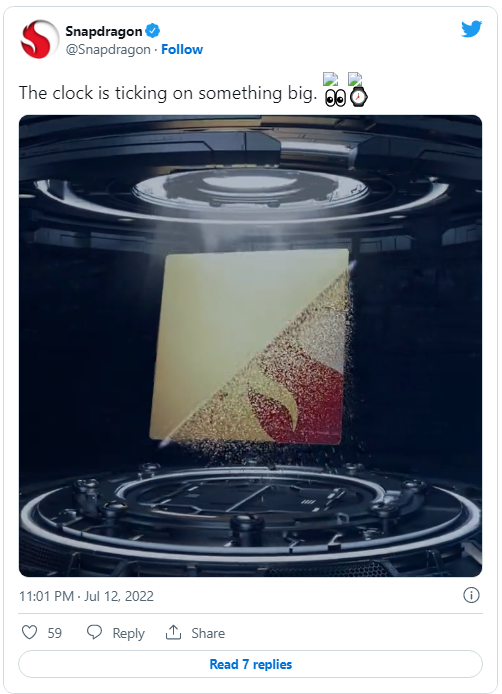Open the @Snapdragon handle link

coord(108,50)
